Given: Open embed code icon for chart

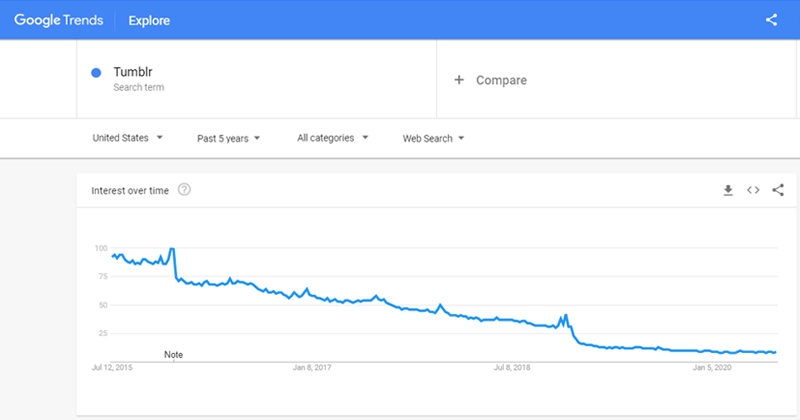Looking at the screenshot, I should [x=753, y=190].
